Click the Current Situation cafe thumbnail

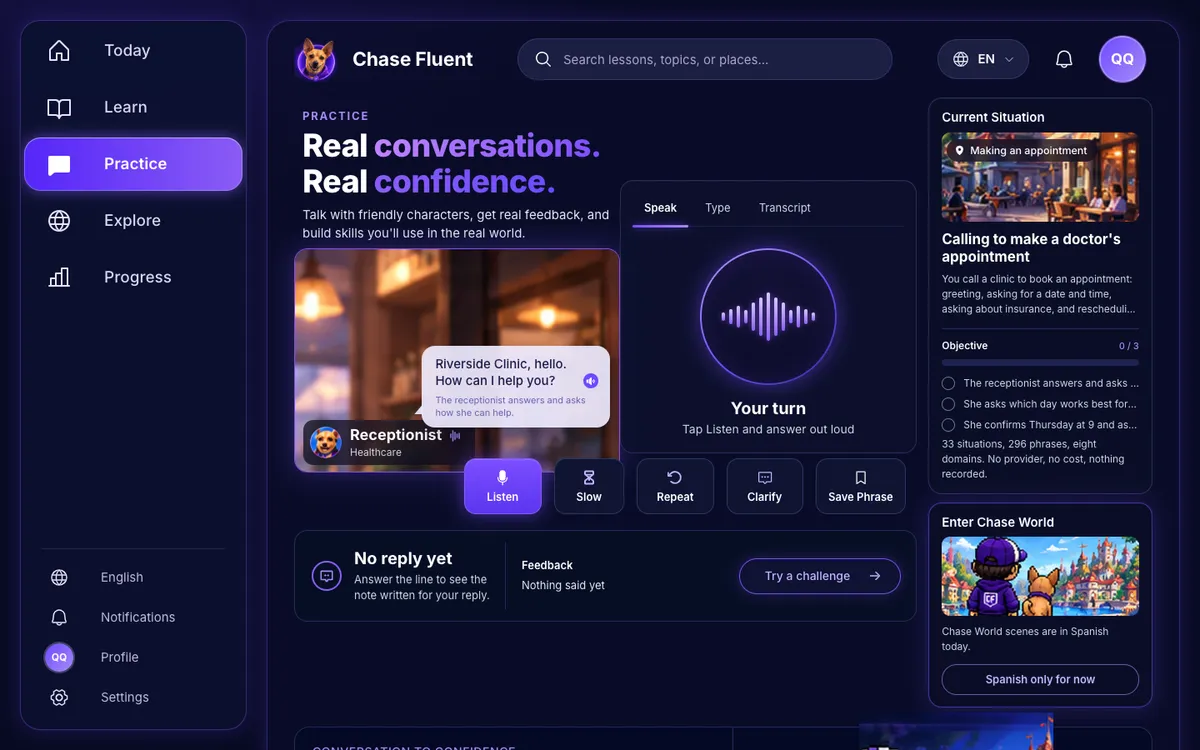pos(1040,177)
